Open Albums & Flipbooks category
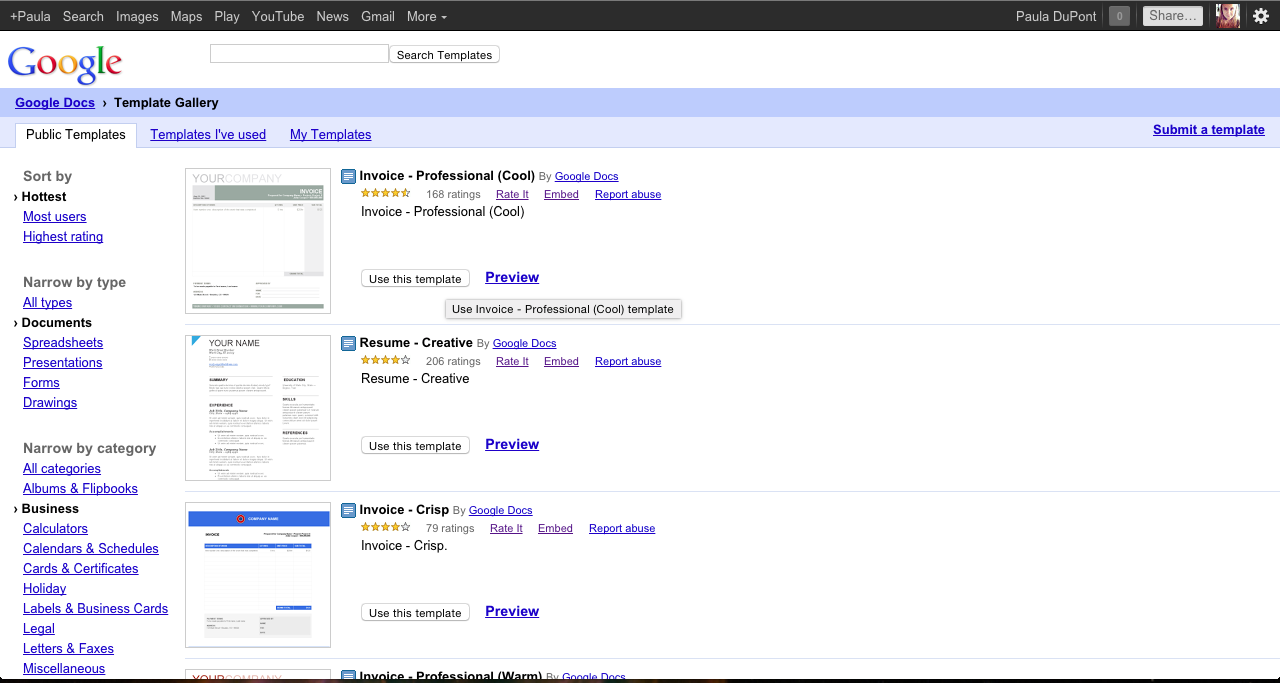Image resolution: width=1280 pixels, height=683 pixels. [81, 489]
